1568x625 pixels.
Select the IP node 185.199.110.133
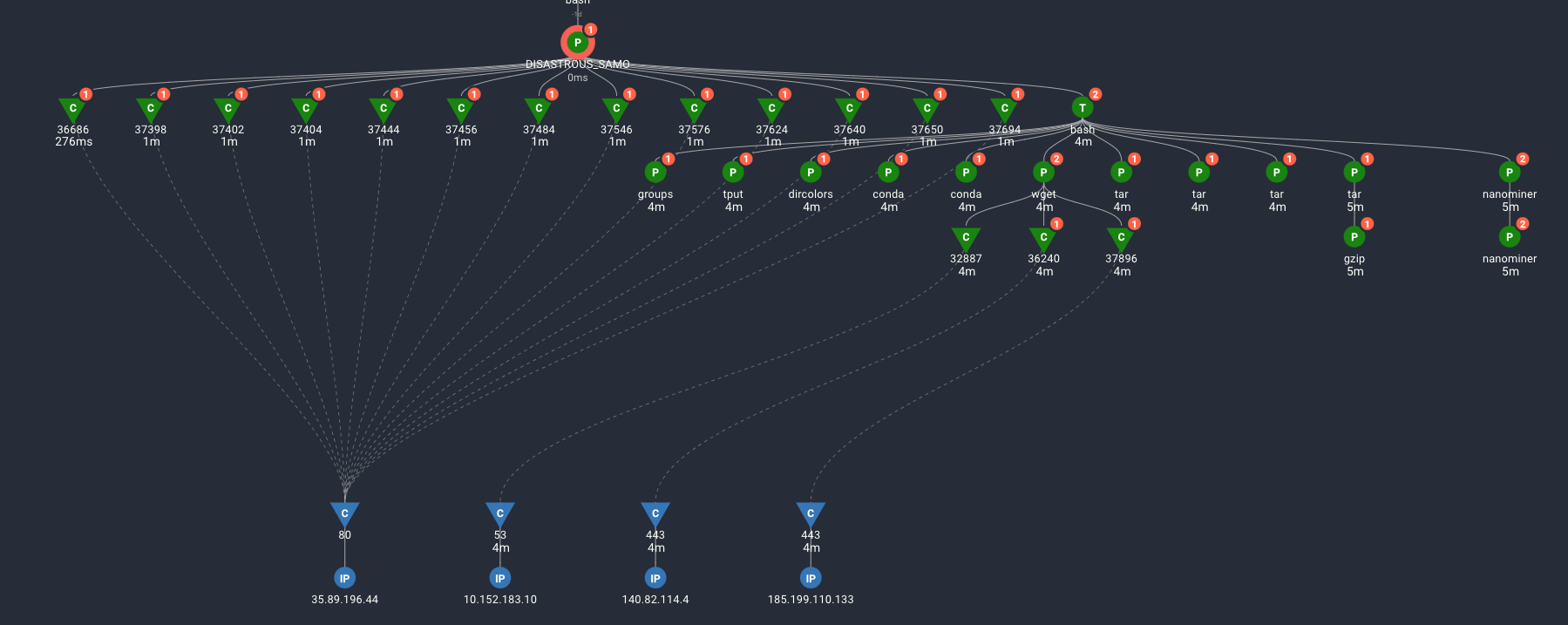point(811,578)
